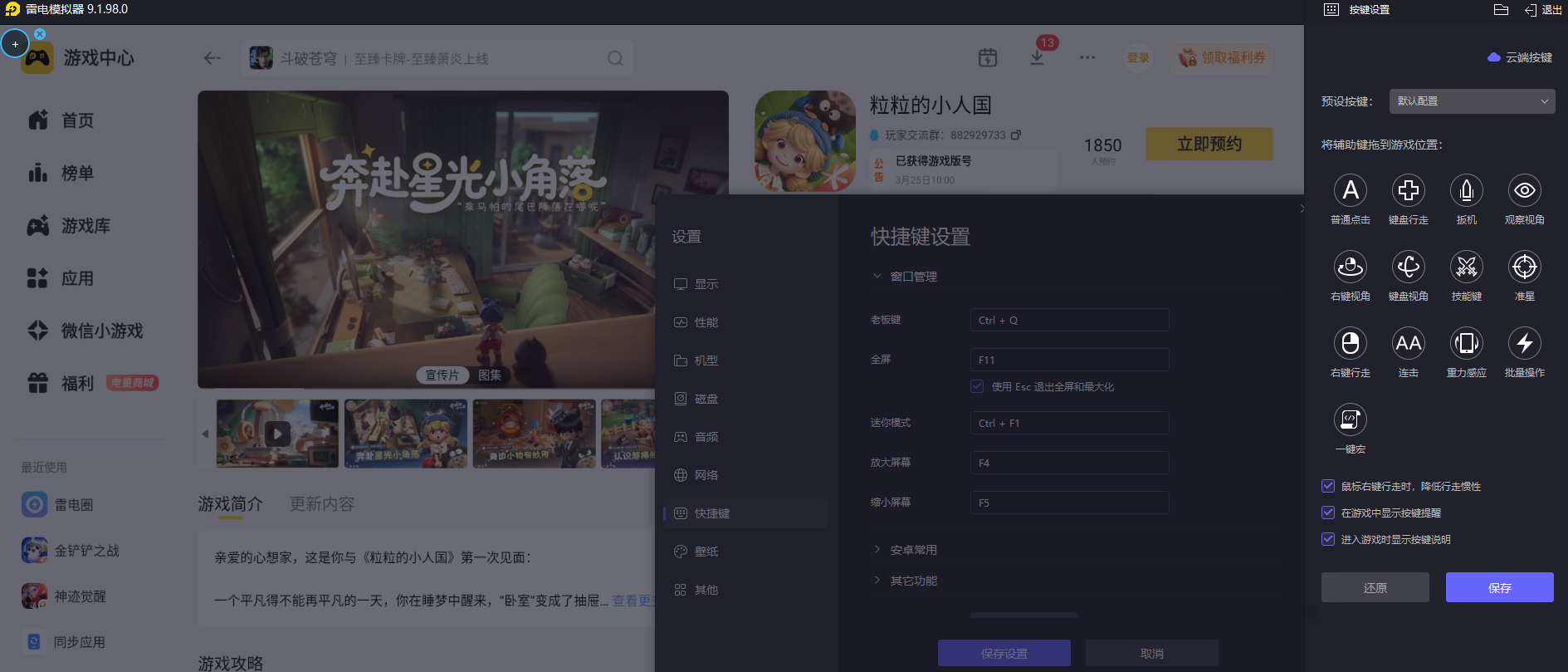Viewport: 1568px width, 672px height.
Task: Click the 还原 restore button
Action: point(1375,587)
